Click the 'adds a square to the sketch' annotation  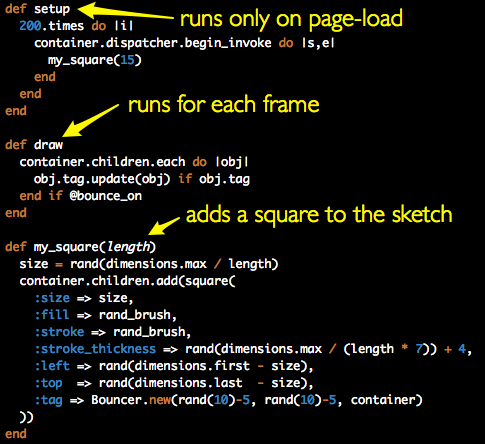click(x=319, y=215)
